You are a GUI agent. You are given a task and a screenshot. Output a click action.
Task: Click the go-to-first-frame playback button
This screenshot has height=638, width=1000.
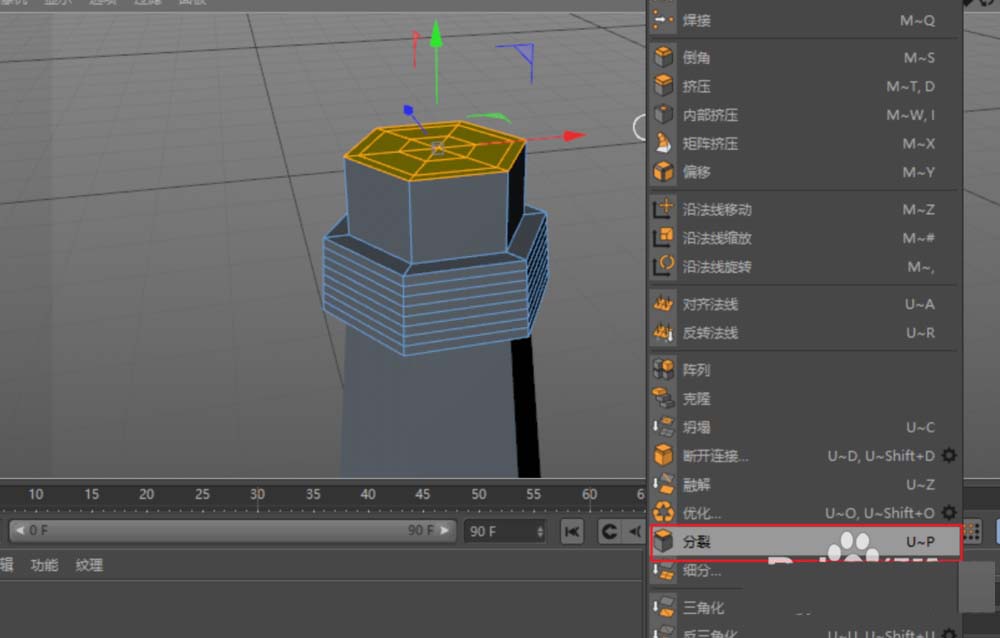(571, 531)
